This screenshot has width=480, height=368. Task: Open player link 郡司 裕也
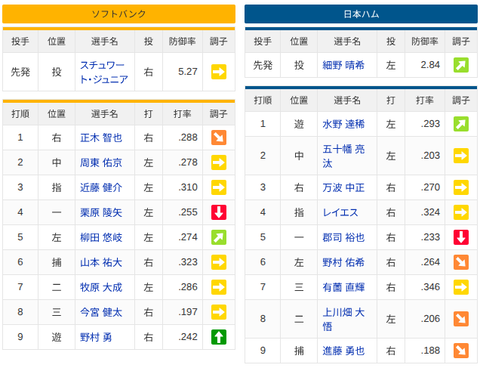[x=343, y=237]
